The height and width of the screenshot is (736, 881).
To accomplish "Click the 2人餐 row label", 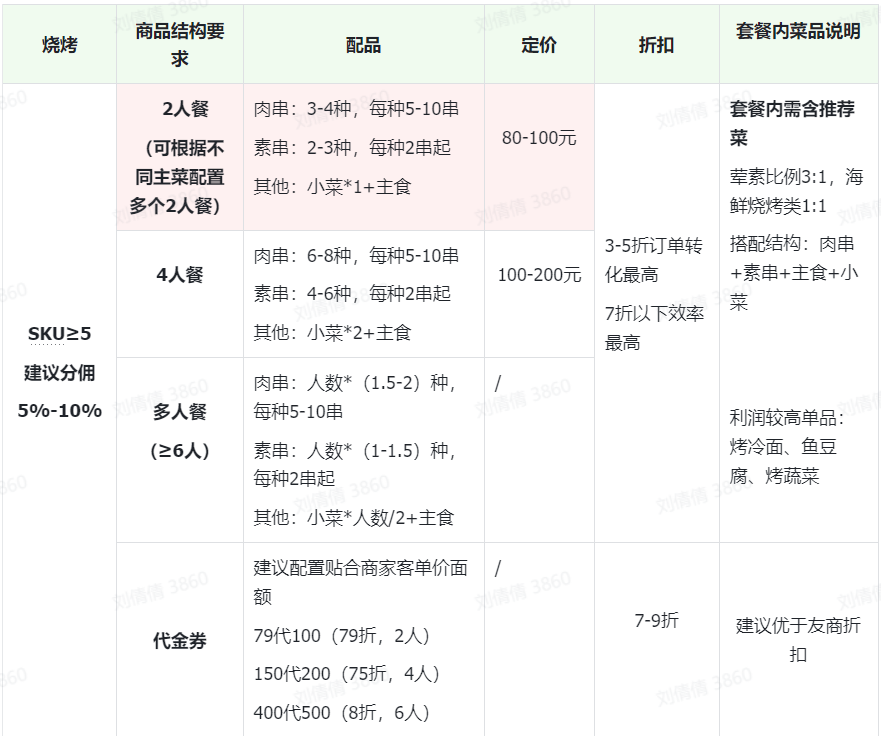I will click(180, 109).
